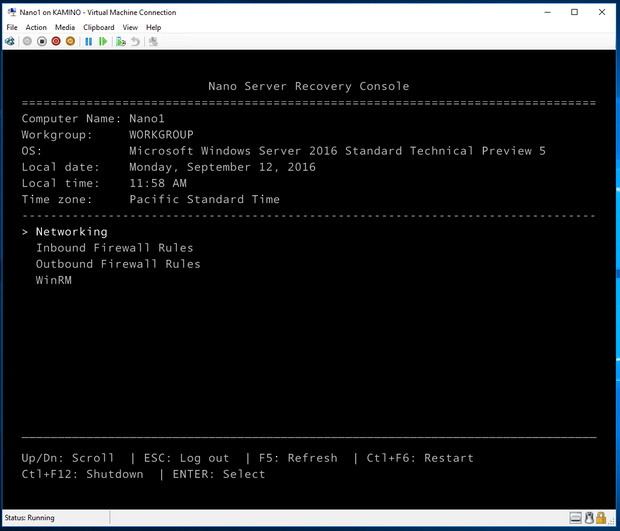The width and height of the screenshot is (620, 531).
Task: Pause the virtual machine
Action: 89,42
